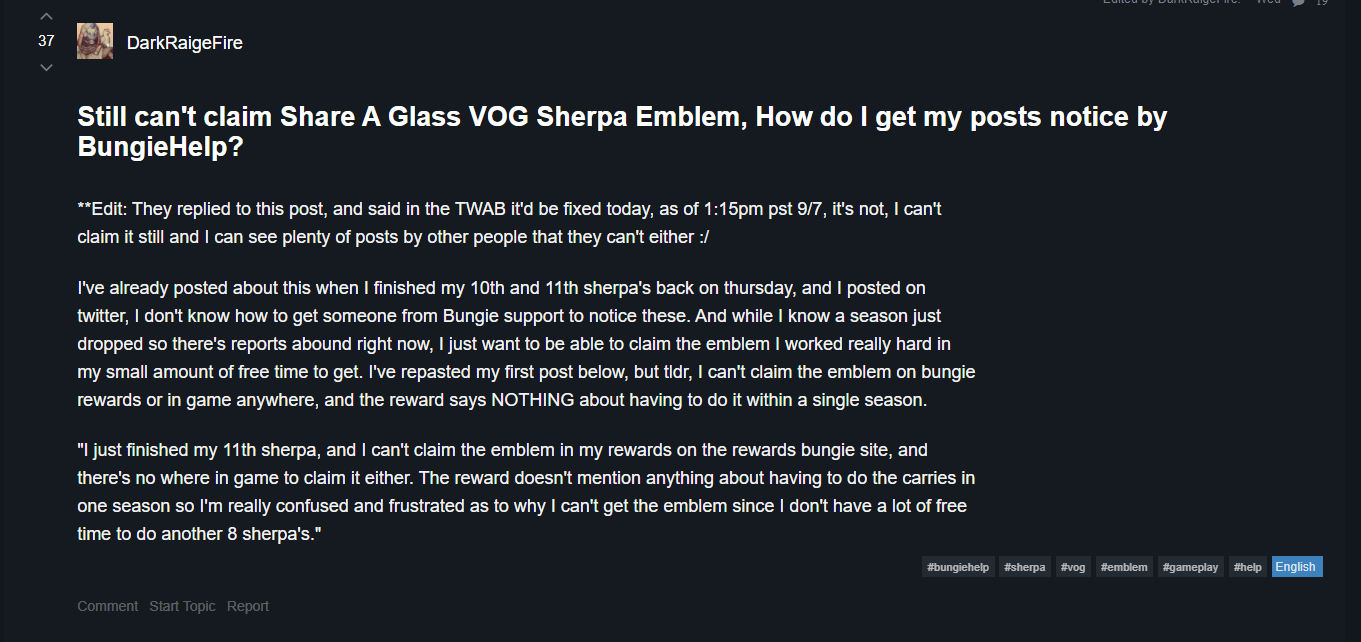Click the vote count of 37
The height and width of the screenshot is (642, 1361).
46,41
